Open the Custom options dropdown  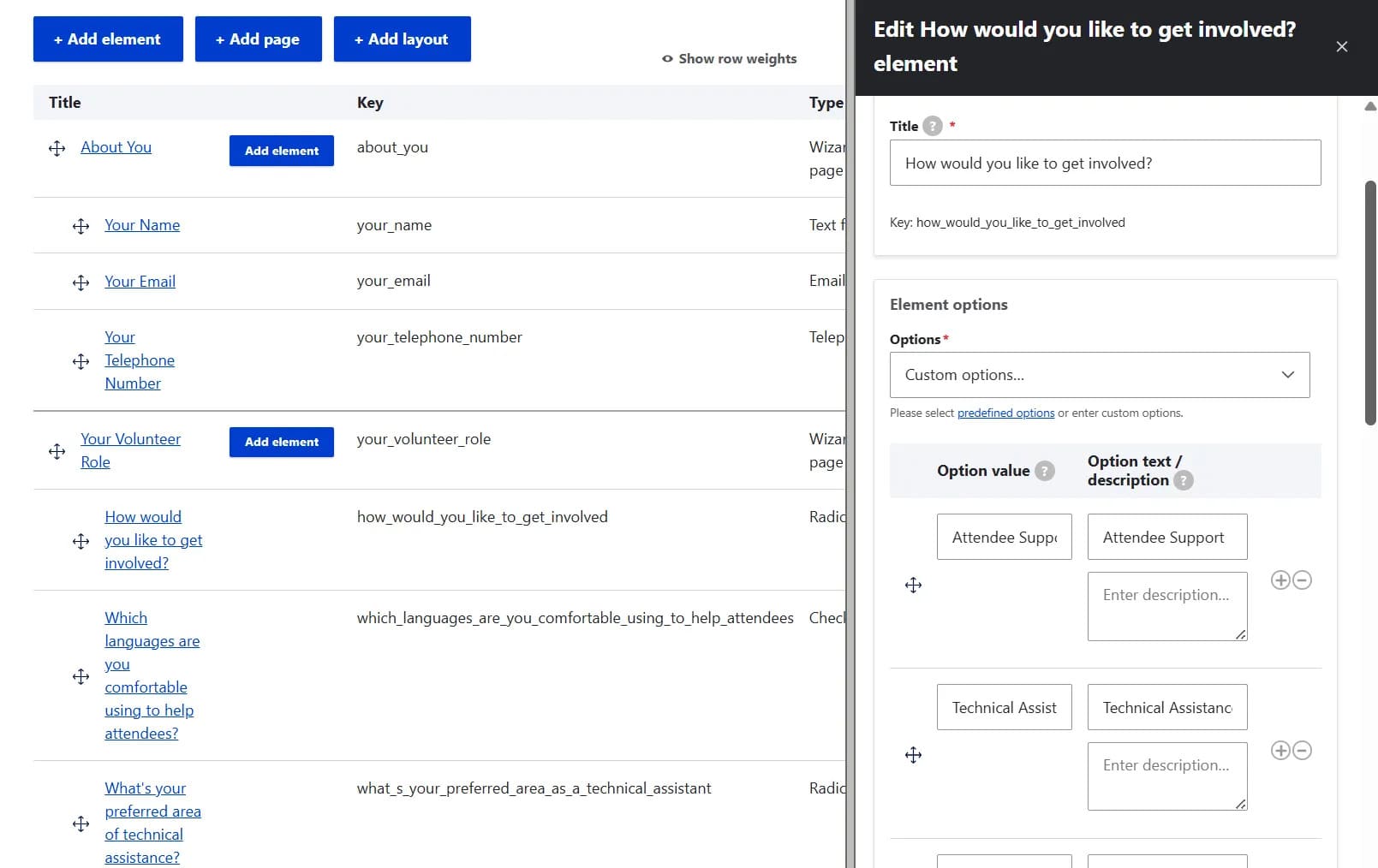coord(1100,375)
